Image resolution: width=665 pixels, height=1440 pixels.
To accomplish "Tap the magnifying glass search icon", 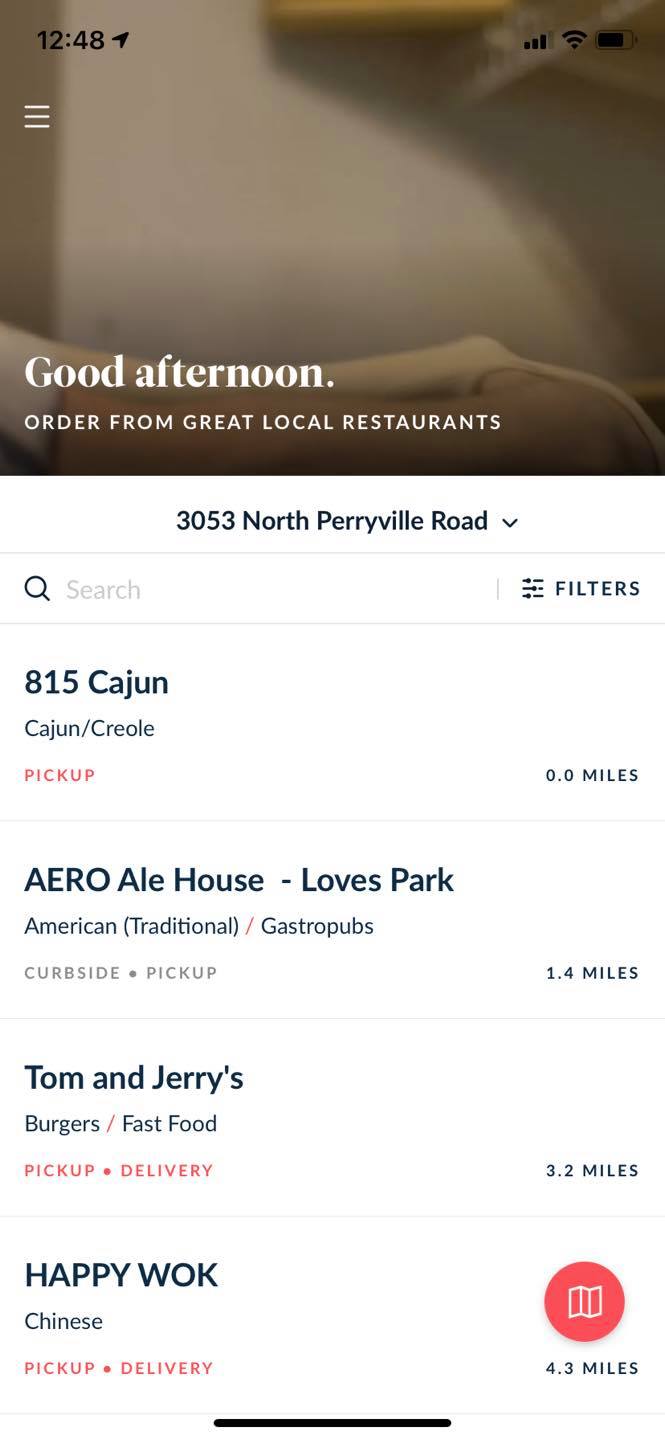I will 37,588.
